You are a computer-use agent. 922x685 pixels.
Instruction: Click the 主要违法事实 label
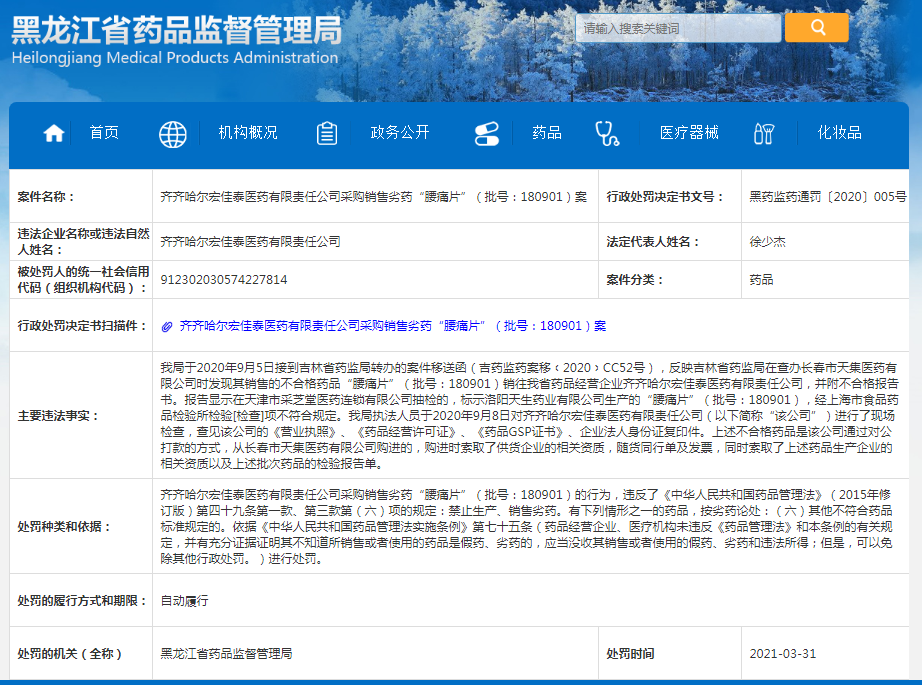[x=58, y=416]
